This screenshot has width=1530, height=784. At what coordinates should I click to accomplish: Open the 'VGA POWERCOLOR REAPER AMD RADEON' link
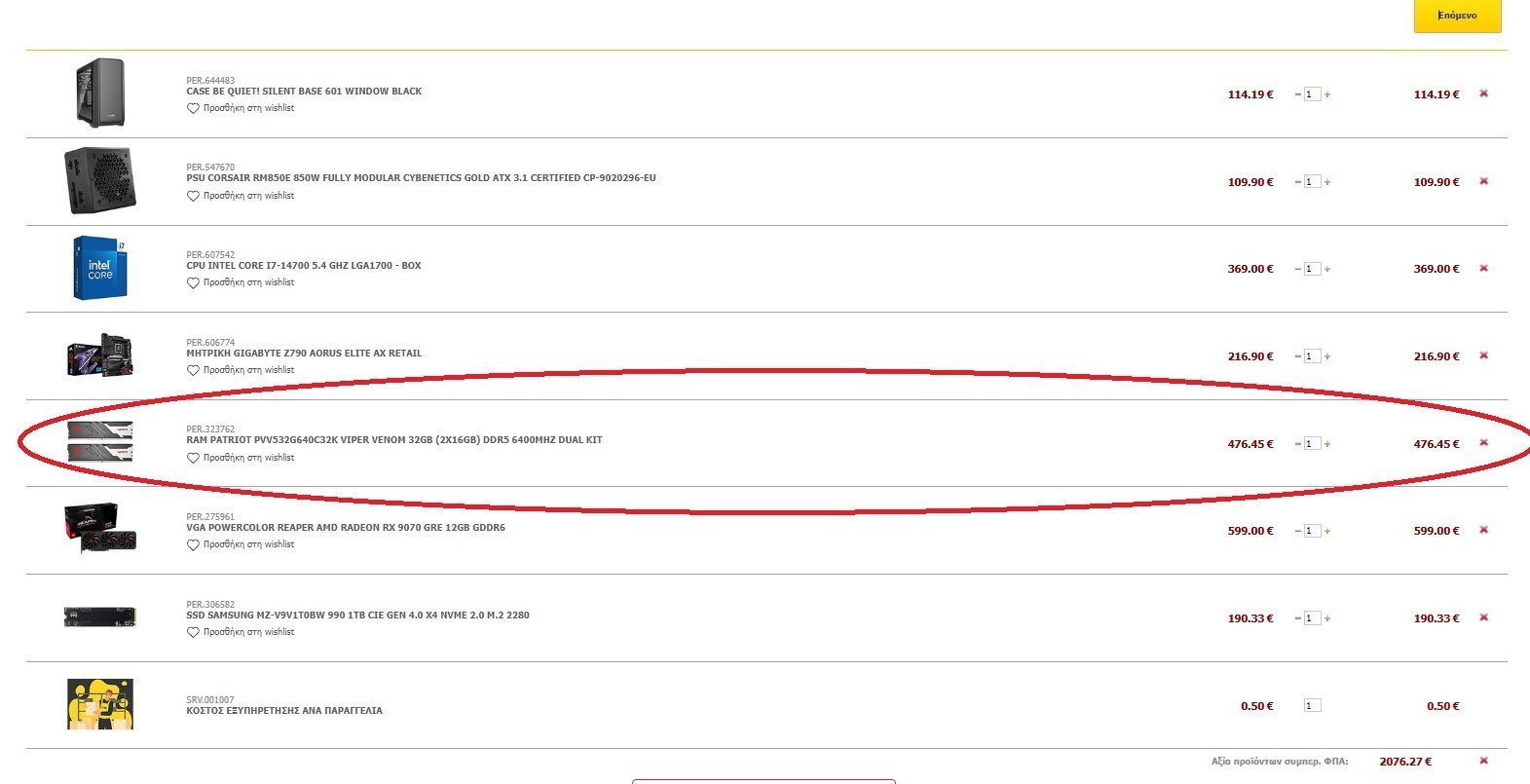point(346,528)
